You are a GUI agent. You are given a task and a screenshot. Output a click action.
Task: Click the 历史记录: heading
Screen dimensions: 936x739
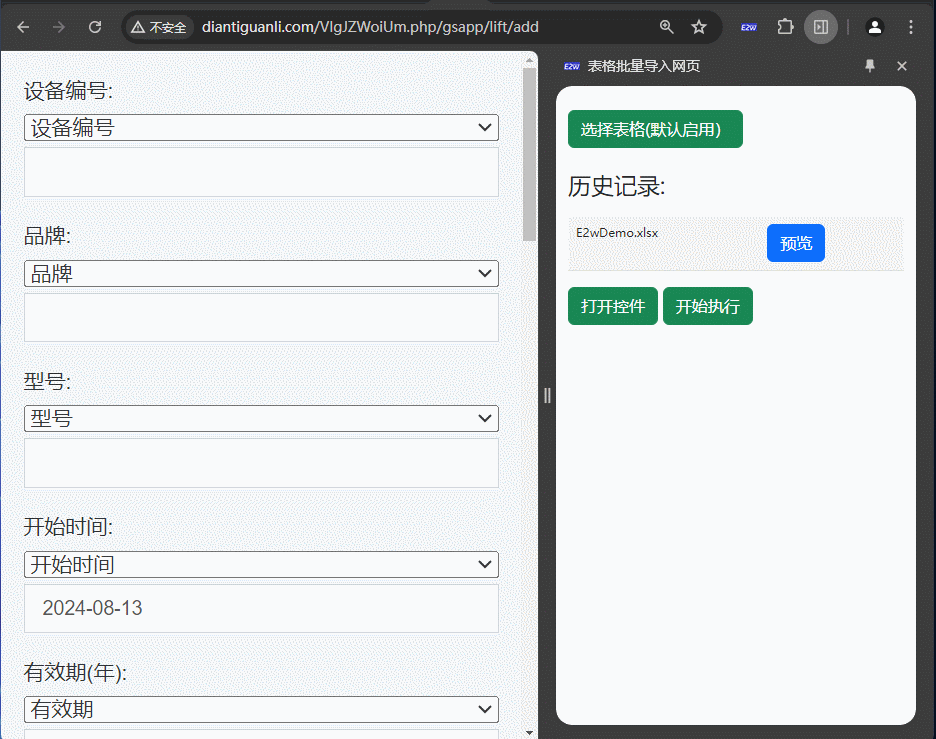click(616, 186)
